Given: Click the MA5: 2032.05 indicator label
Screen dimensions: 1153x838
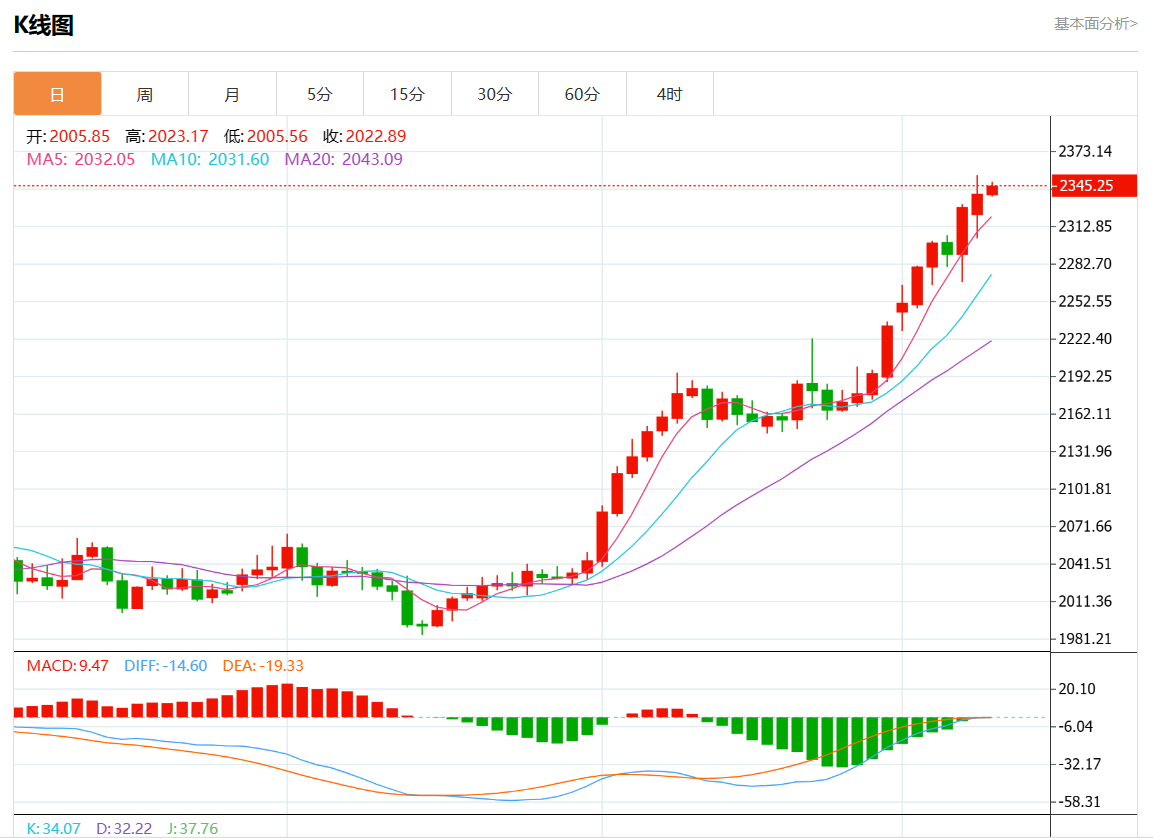Looking at the screenshot, I should pos(81,159).
